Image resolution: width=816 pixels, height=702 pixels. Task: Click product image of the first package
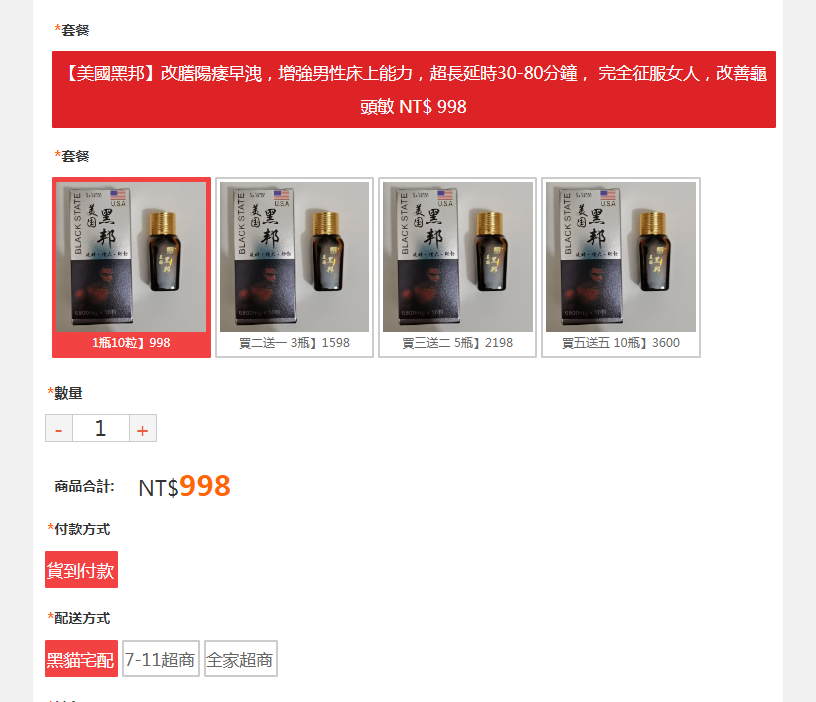click(x=131, y=257)
